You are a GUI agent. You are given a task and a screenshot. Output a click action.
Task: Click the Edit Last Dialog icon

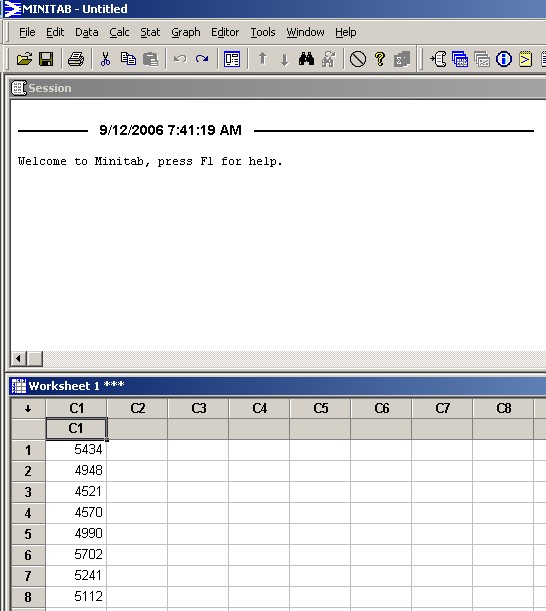(232, 59)
